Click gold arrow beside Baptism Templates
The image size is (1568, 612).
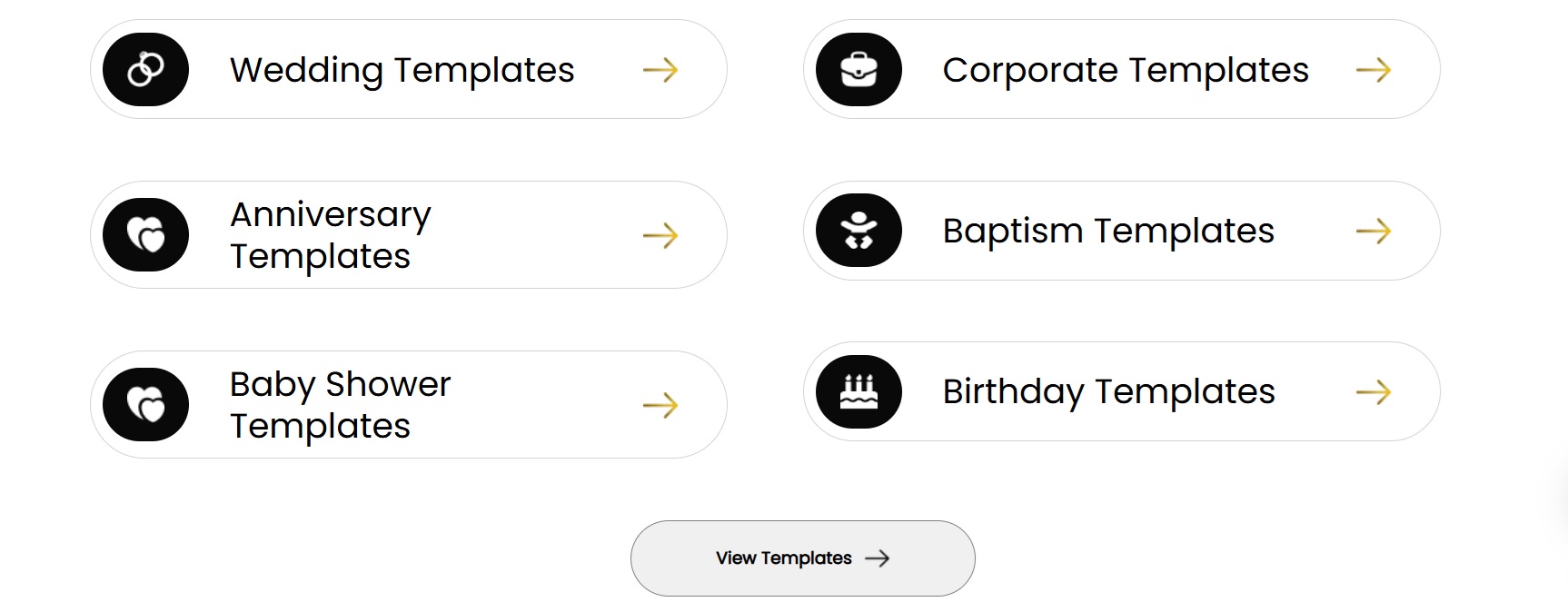(x=1374, y=232)
